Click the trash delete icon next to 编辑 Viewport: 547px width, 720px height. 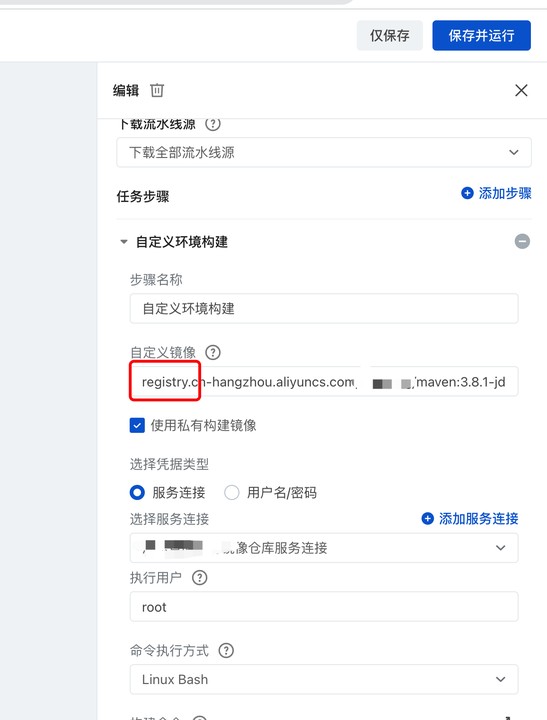coord(157,90)
